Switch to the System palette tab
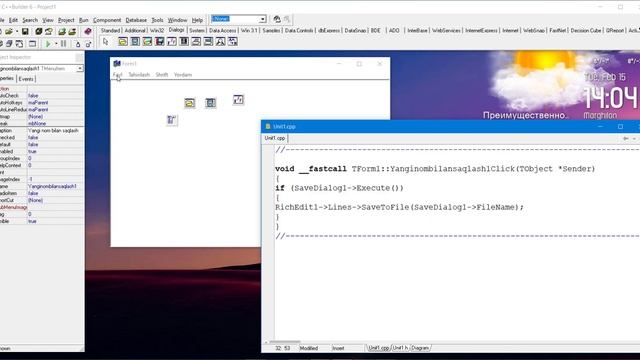This screenshot has width=640, height=360. 197,31
